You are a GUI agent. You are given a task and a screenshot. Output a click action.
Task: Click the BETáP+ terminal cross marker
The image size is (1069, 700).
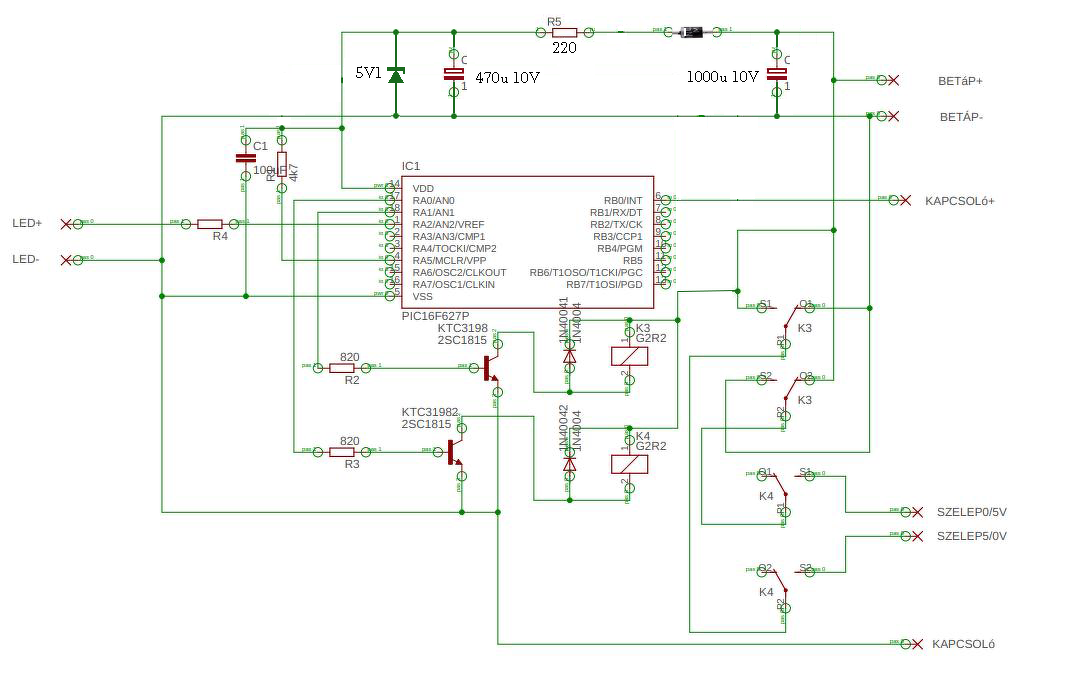[893, 80]
